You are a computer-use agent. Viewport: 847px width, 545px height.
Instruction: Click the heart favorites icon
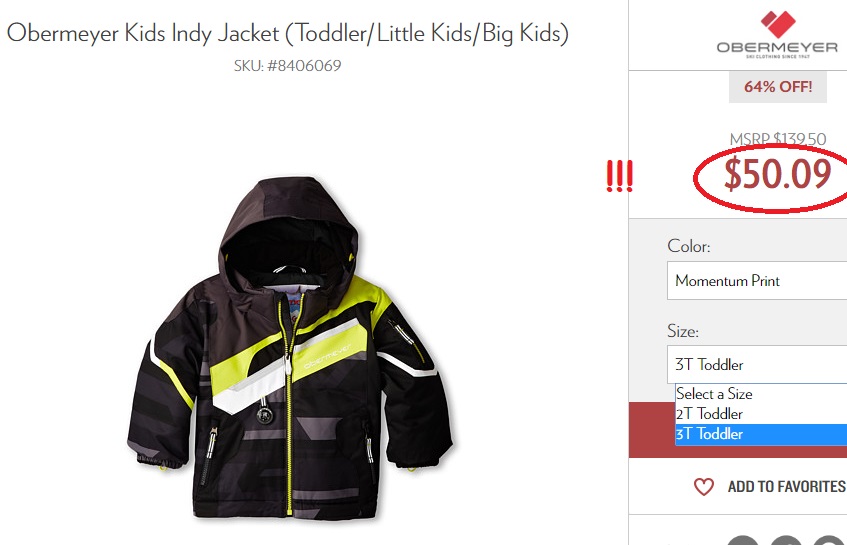[x=704, y=487]
